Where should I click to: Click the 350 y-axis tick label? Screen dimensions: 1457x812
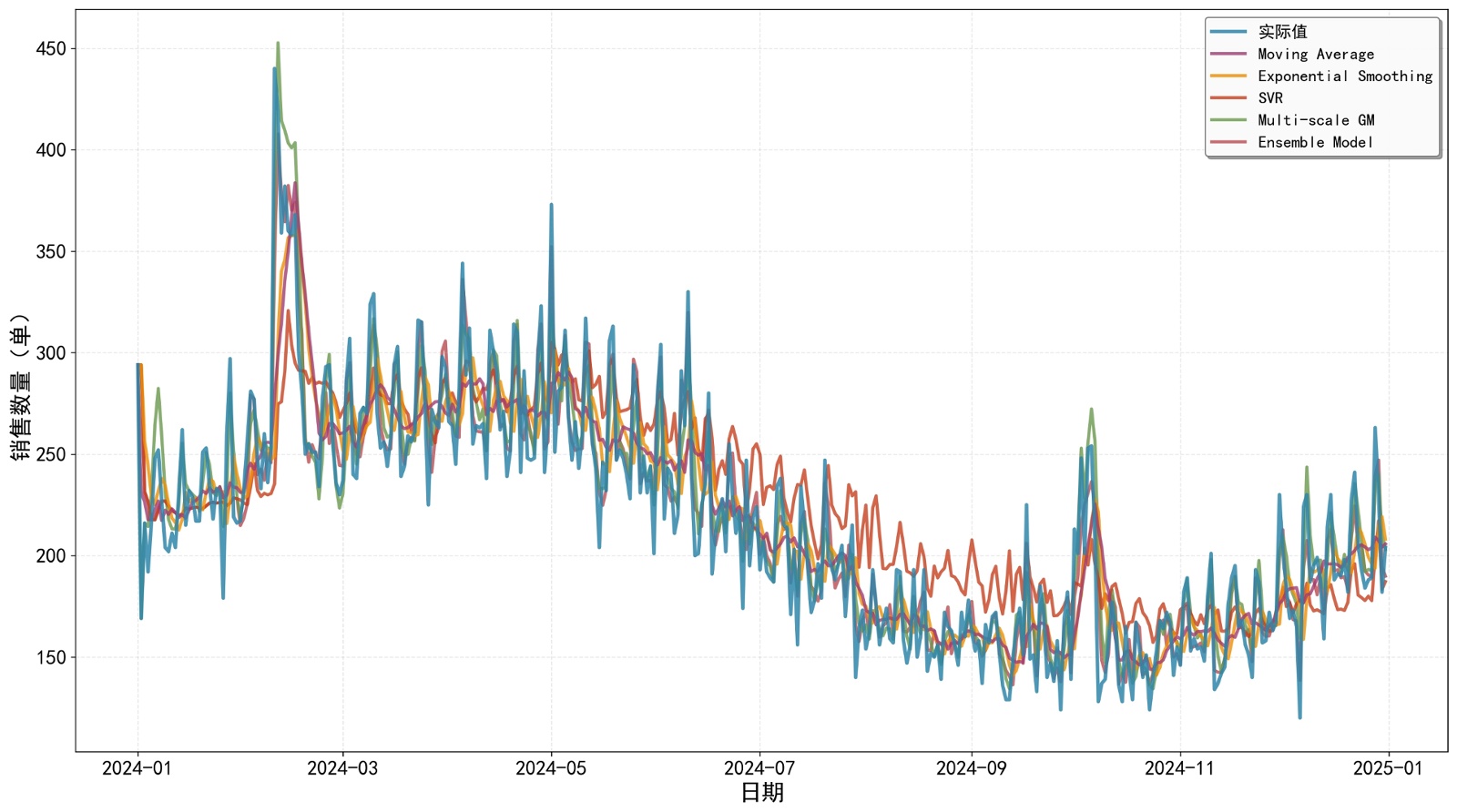tap(51, 252)
